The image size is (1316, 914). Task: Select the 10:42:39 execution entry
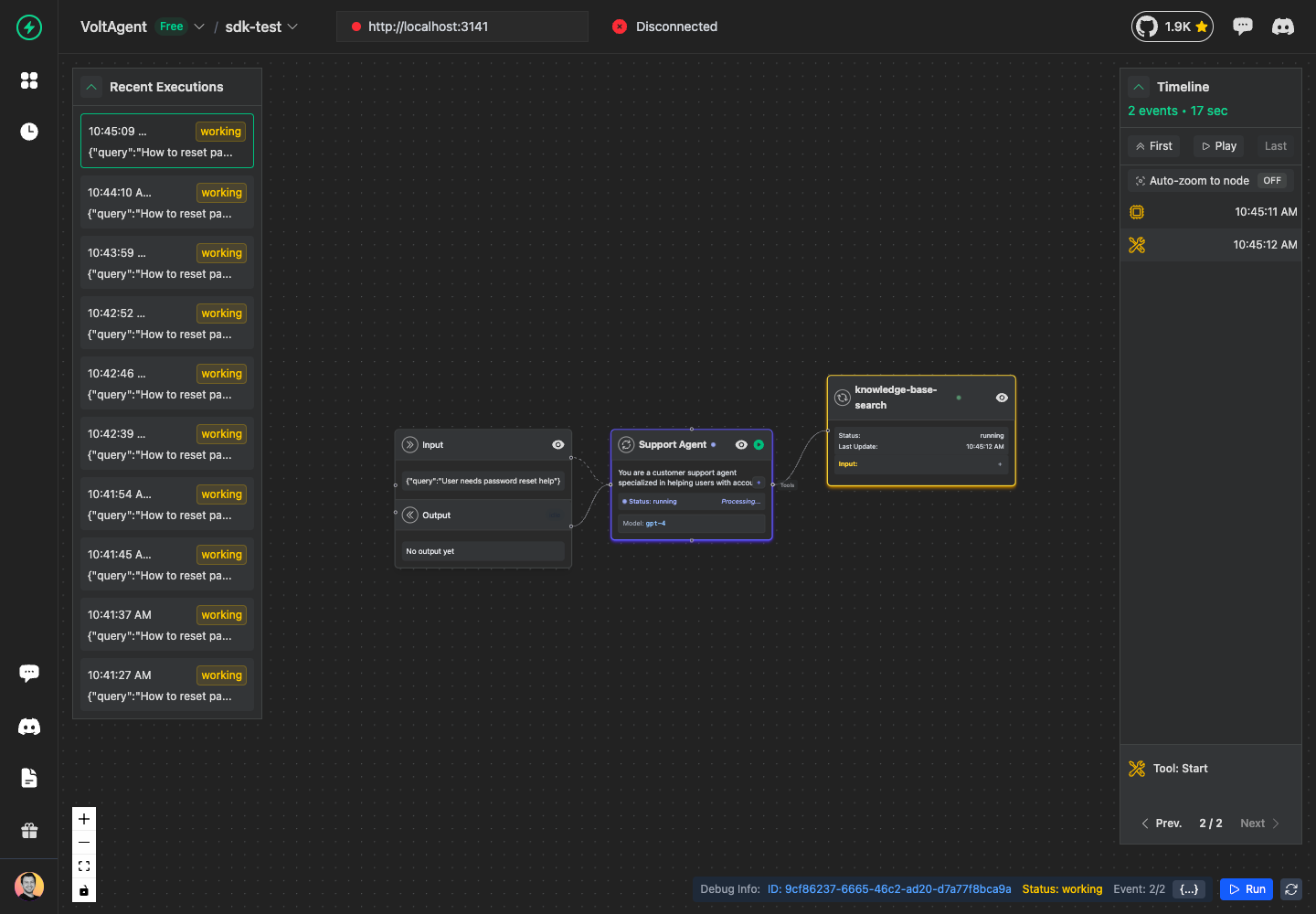point(167,443)
